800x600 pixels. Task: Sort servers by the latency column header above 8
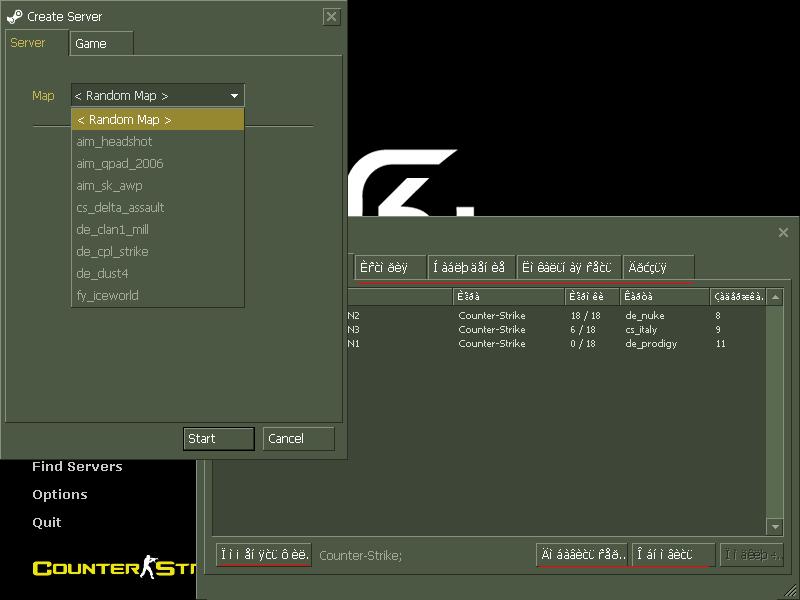(x=738, y=296)
